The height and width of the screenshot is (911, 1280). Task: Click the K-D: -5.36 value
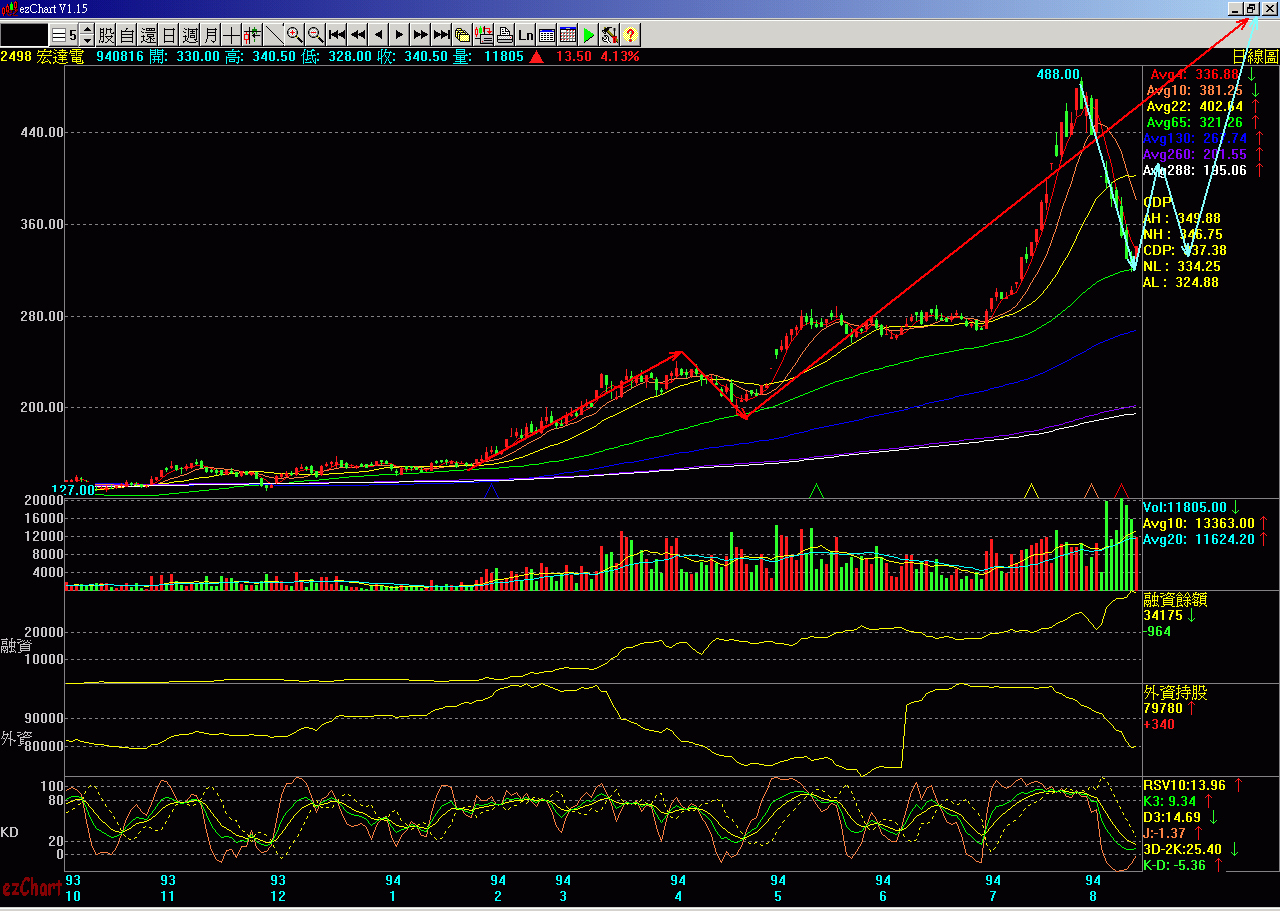pyautogui.click(x=1176, y=865)
